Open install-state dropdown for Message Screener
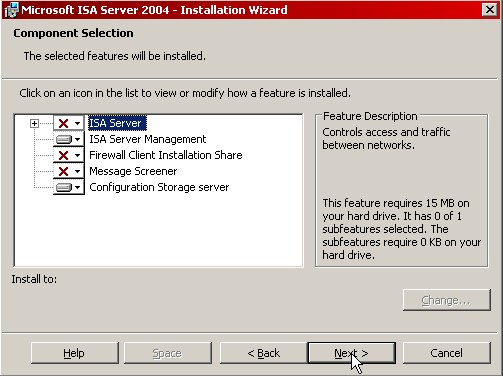The image size is (503, 376). [69, 171]
